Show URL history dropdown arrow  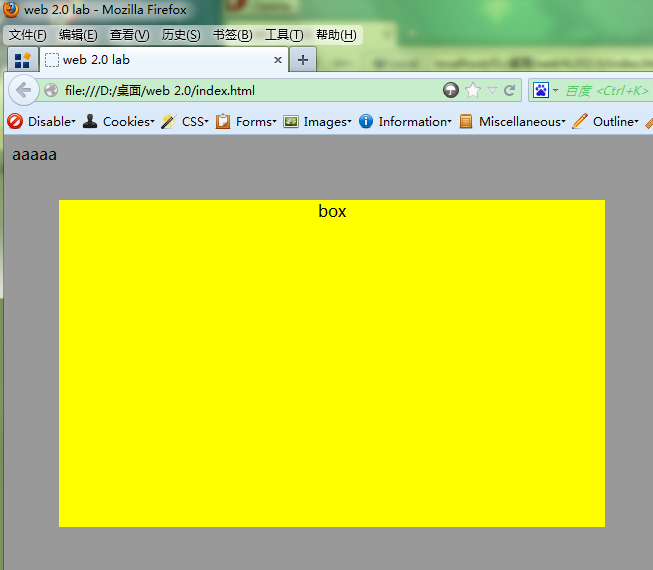click(492, 90)
